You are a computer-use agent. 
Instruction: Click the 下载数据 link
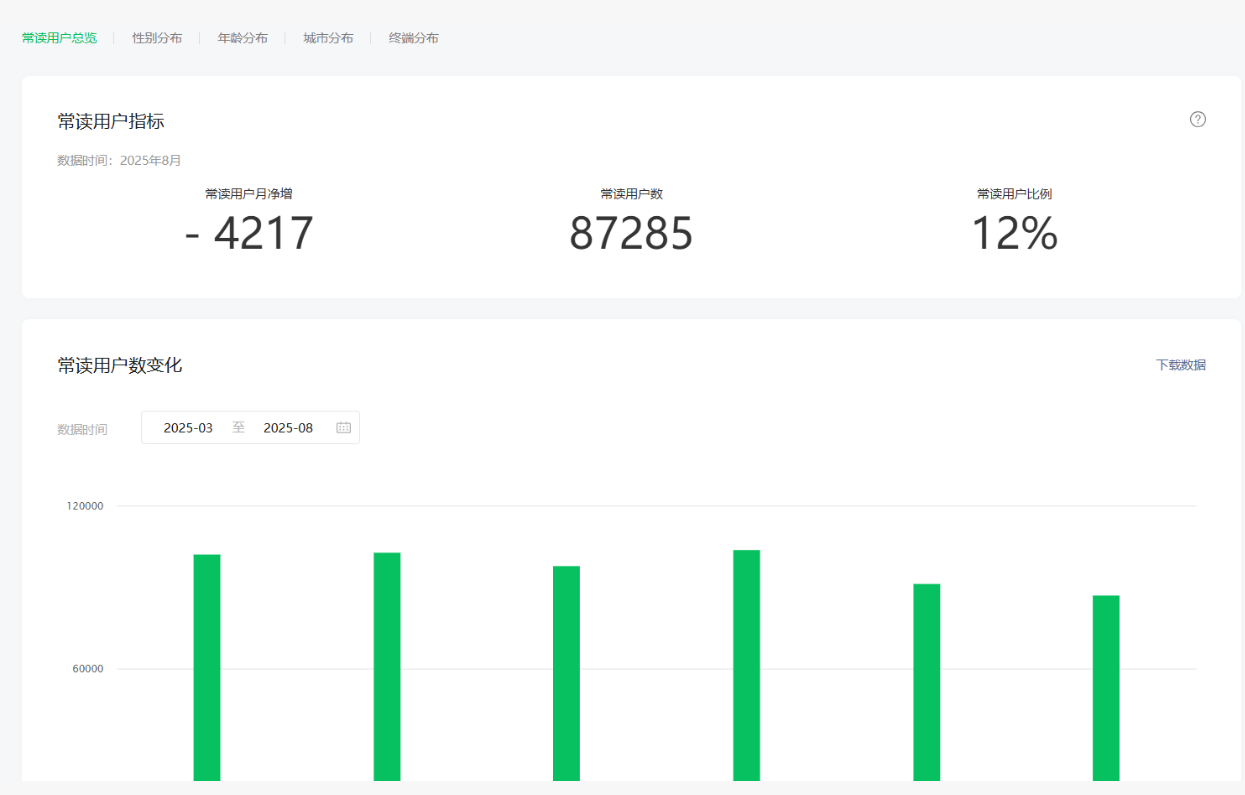click(1180, 365)
